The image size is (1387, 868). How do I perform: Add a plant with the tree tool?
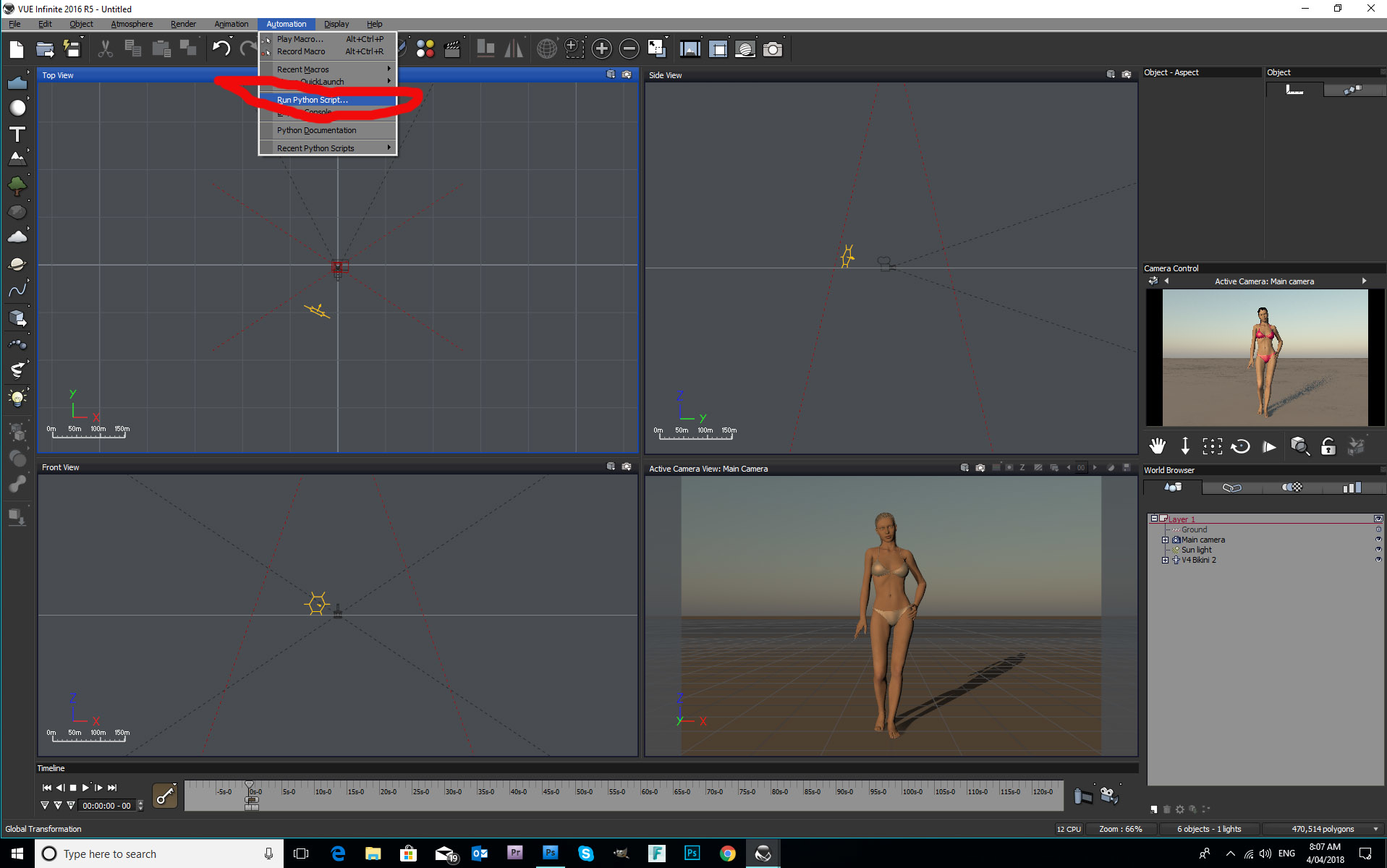point(17,186)
